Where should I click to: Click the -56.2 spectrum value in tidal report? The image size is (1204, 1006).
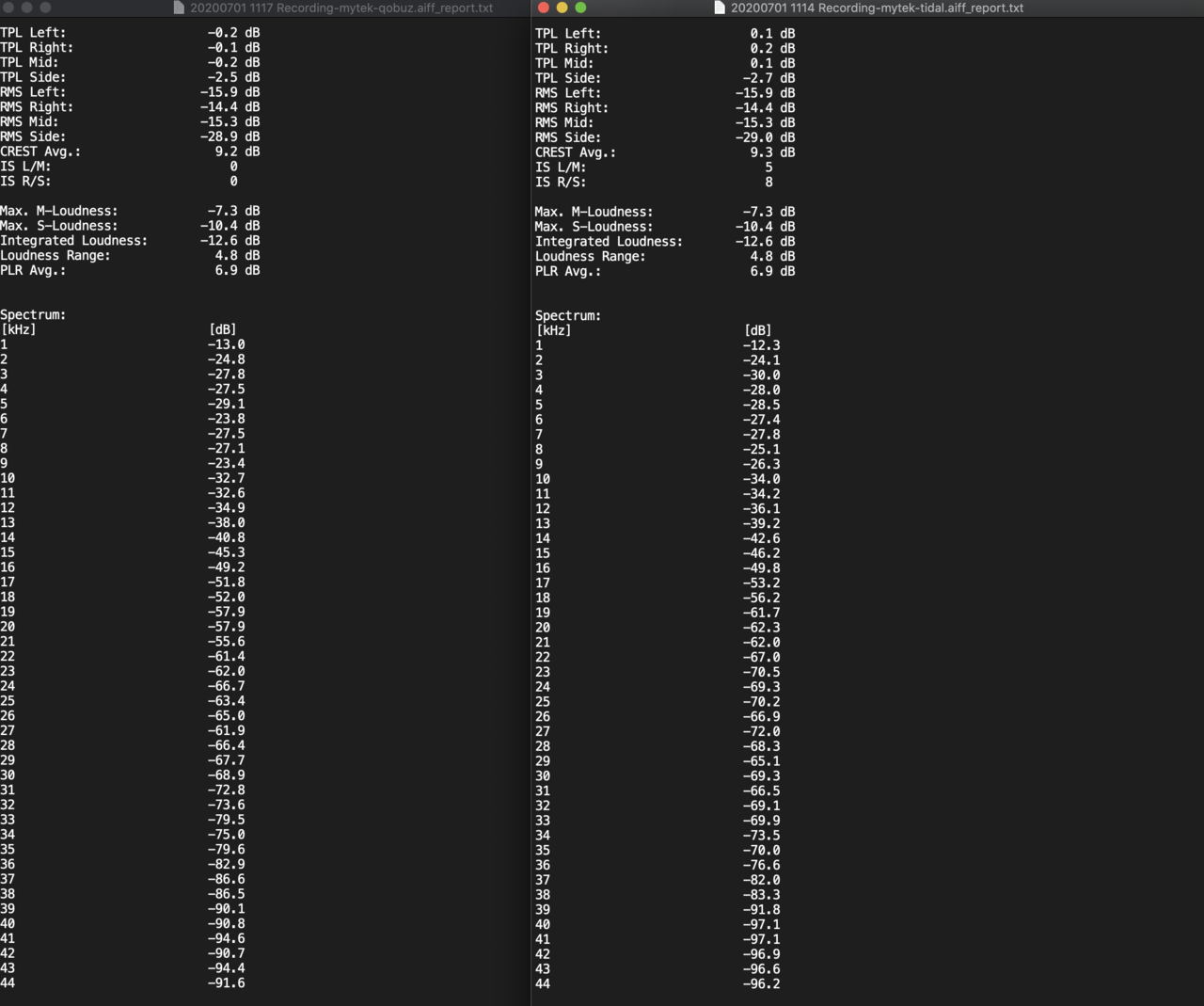coord(761,599)
